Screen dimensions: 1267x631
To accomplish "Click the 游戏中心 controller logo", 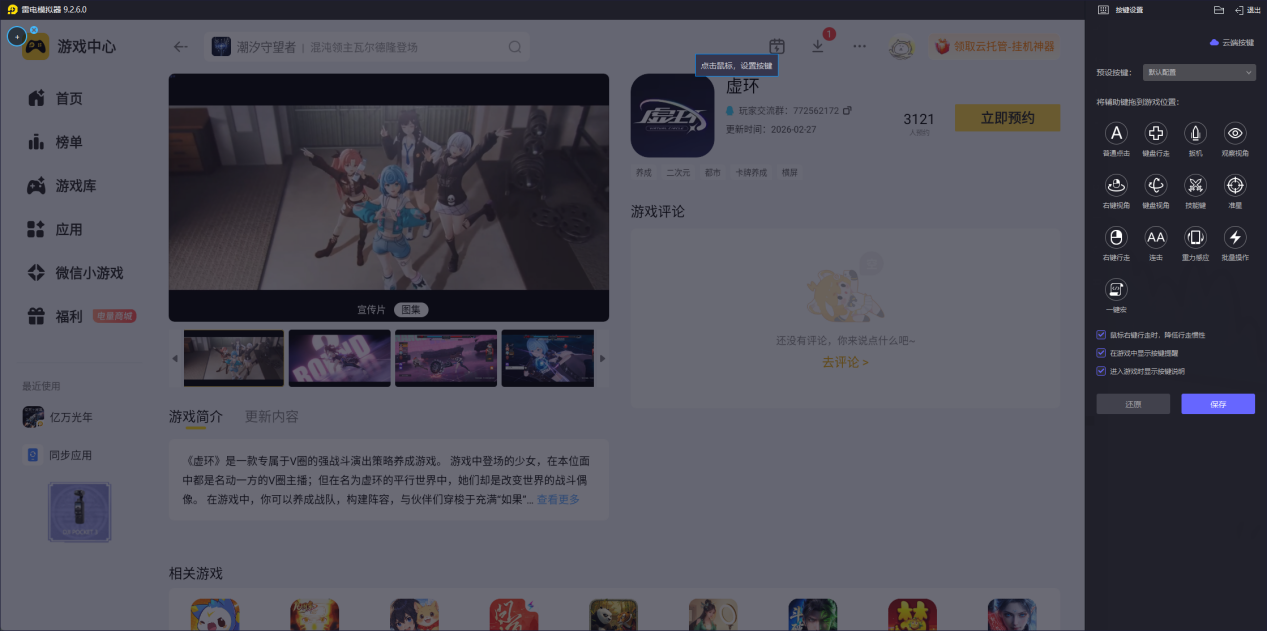I will coord(36,47).
